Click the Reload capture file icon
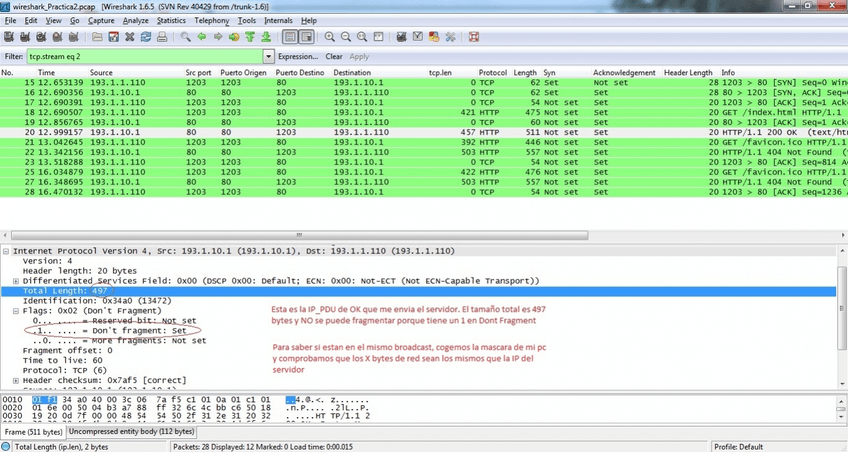The width and height of the screenshot is (848, 452). pos(146,37)
